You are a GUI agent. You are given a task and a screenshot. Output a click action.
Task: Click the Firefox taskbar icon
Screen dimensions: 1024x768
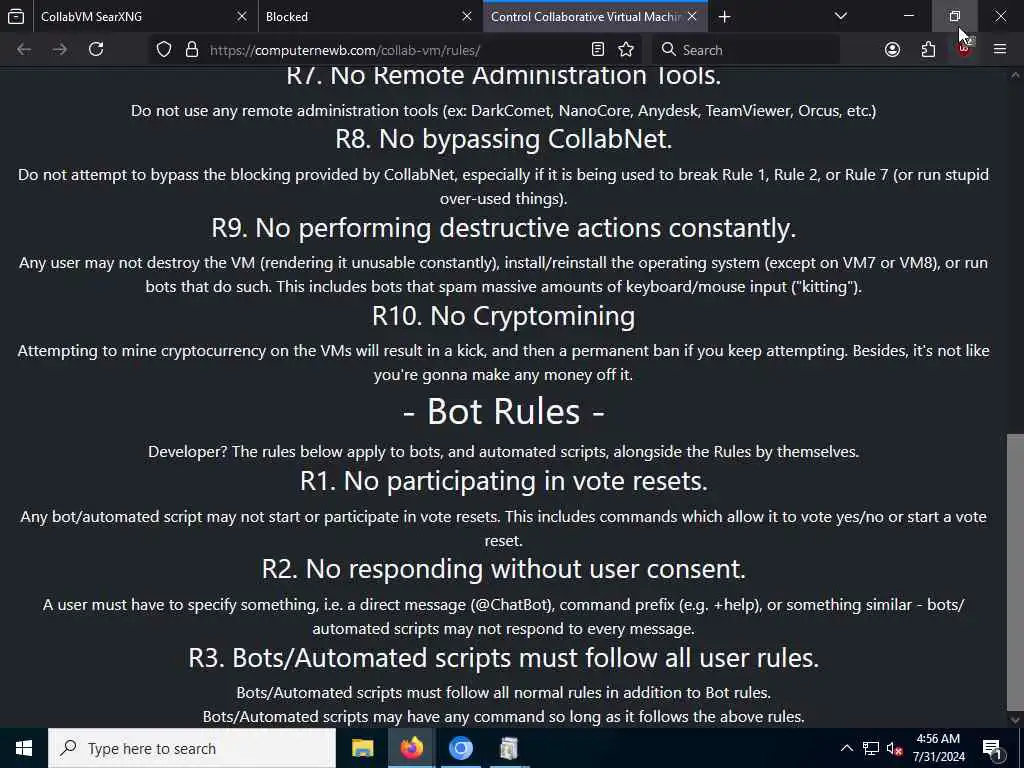[x=411, y=748]
